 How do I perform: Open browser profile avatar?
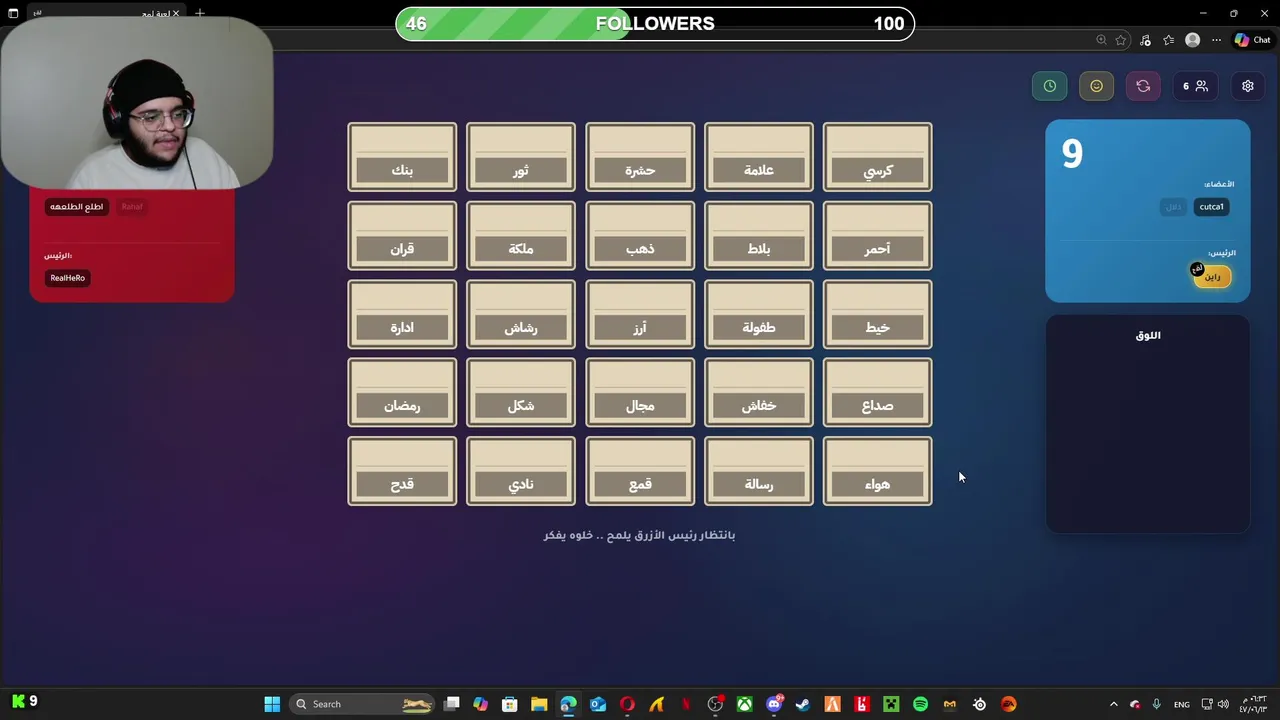pos(1192,40)
